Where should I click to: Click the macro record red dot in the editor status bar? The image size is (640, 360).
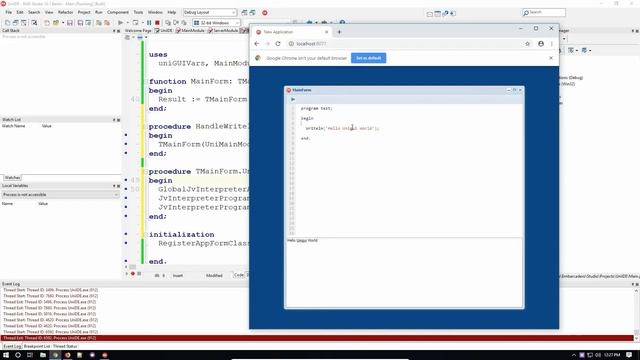(x=133, y=274)
